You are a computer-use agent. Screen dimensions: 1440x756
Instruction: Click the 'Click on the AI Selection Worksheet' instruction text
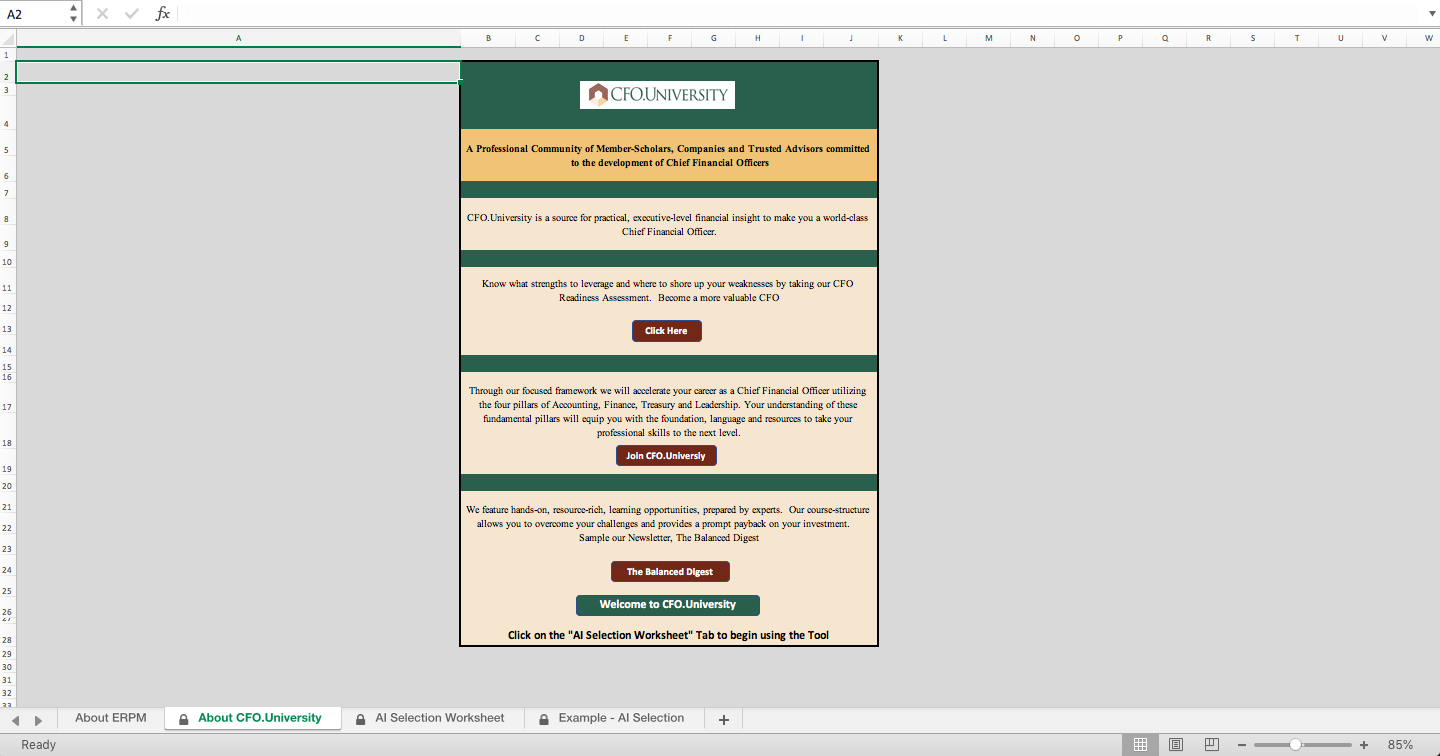click(x=668, y=635)
